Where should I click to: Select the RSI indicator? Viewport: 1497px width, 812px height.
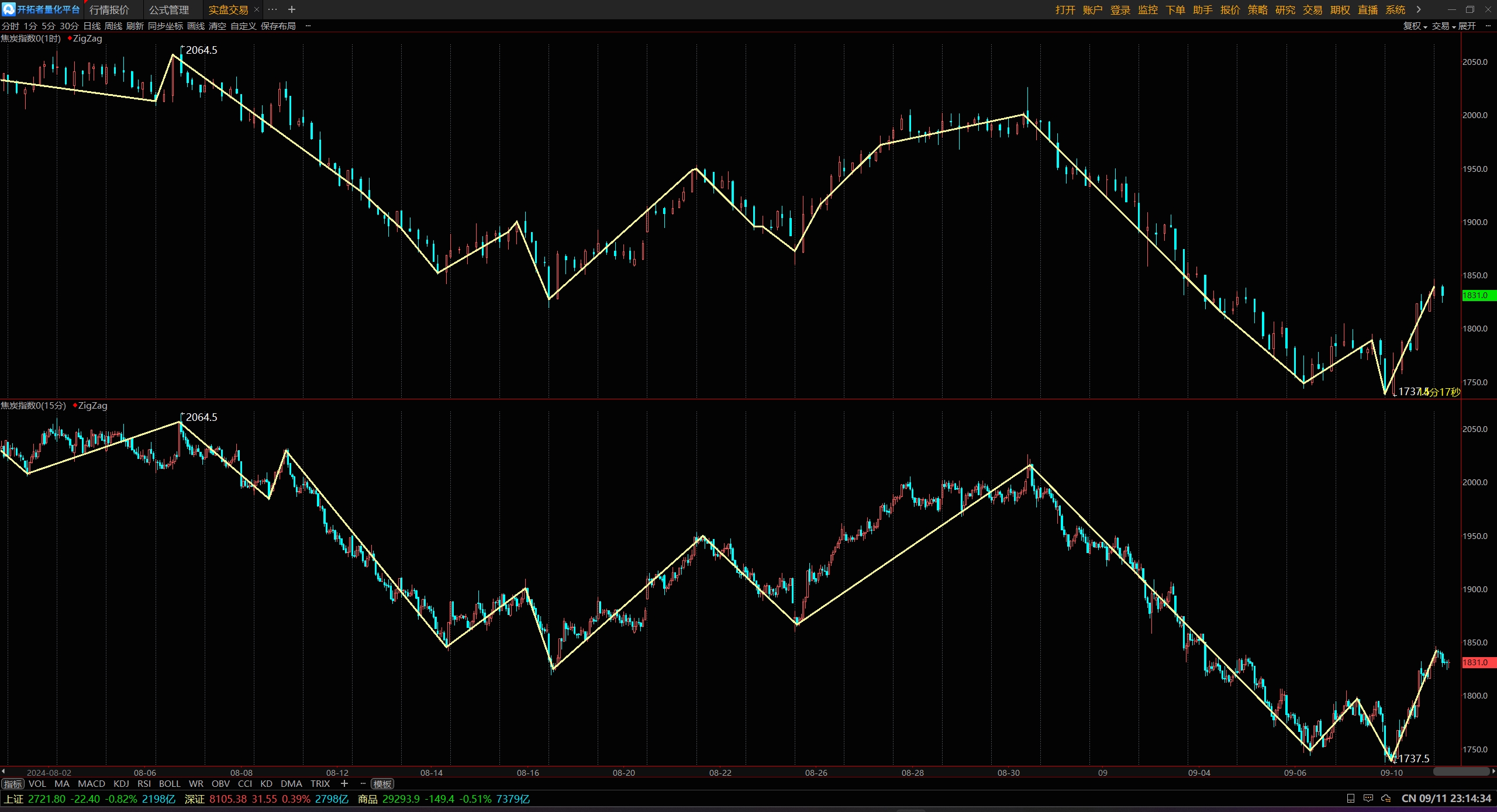click(x=144, y=783)
